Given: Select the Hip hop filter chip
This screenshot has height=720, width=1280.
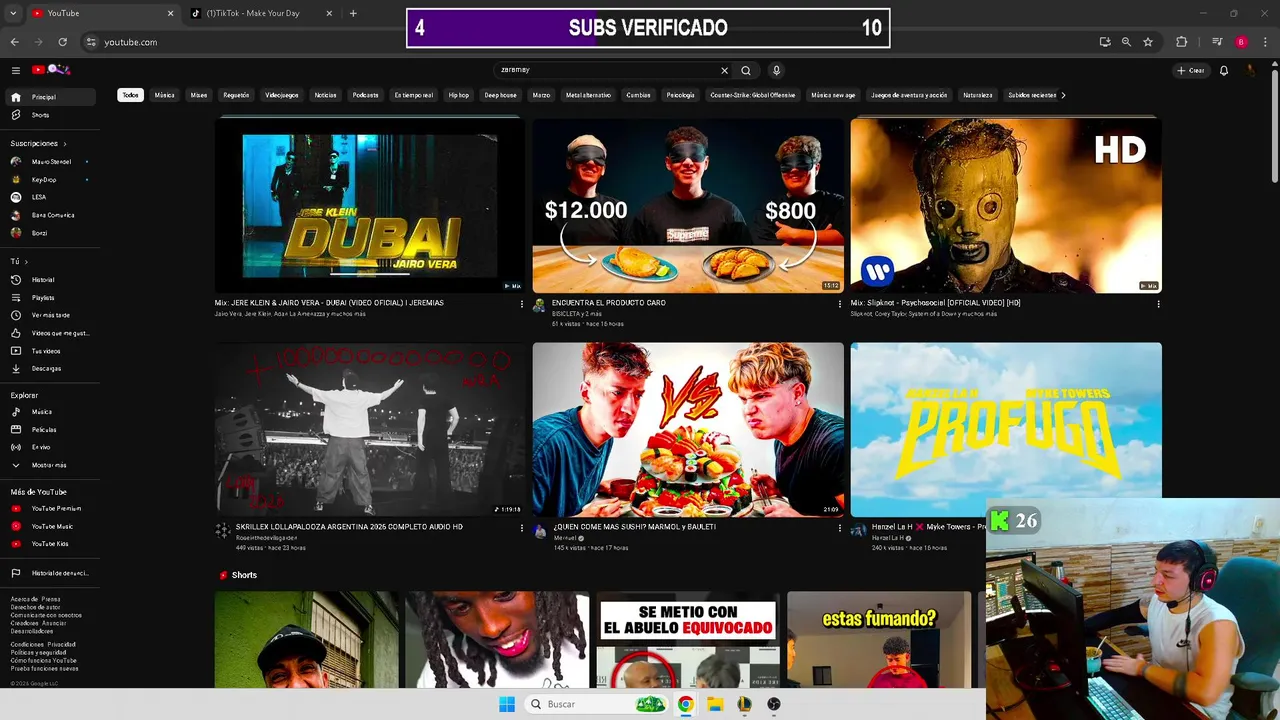Looking at the screenshot, I should point(459,95).
